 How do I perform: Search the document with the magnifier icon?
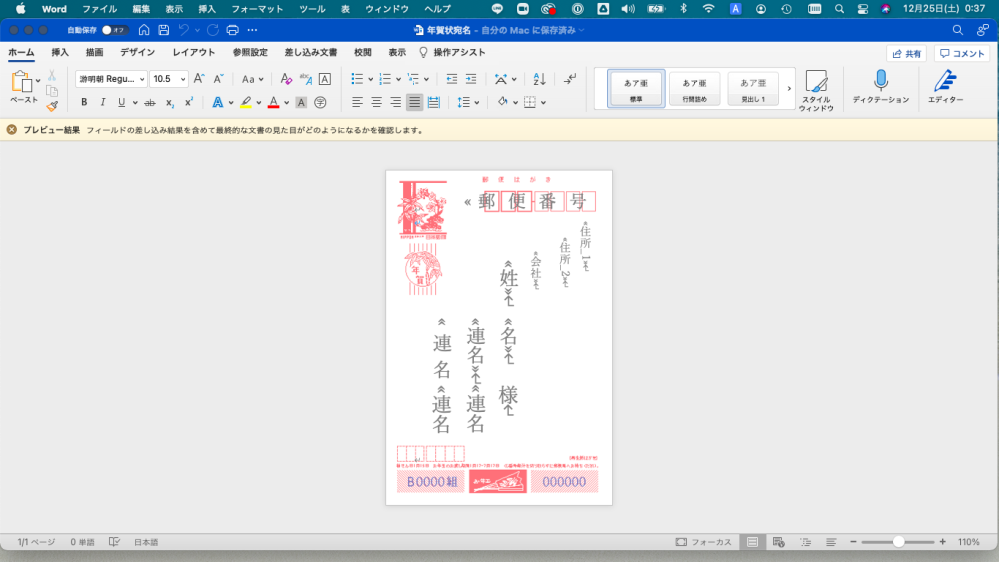click(x=958, y=30)
